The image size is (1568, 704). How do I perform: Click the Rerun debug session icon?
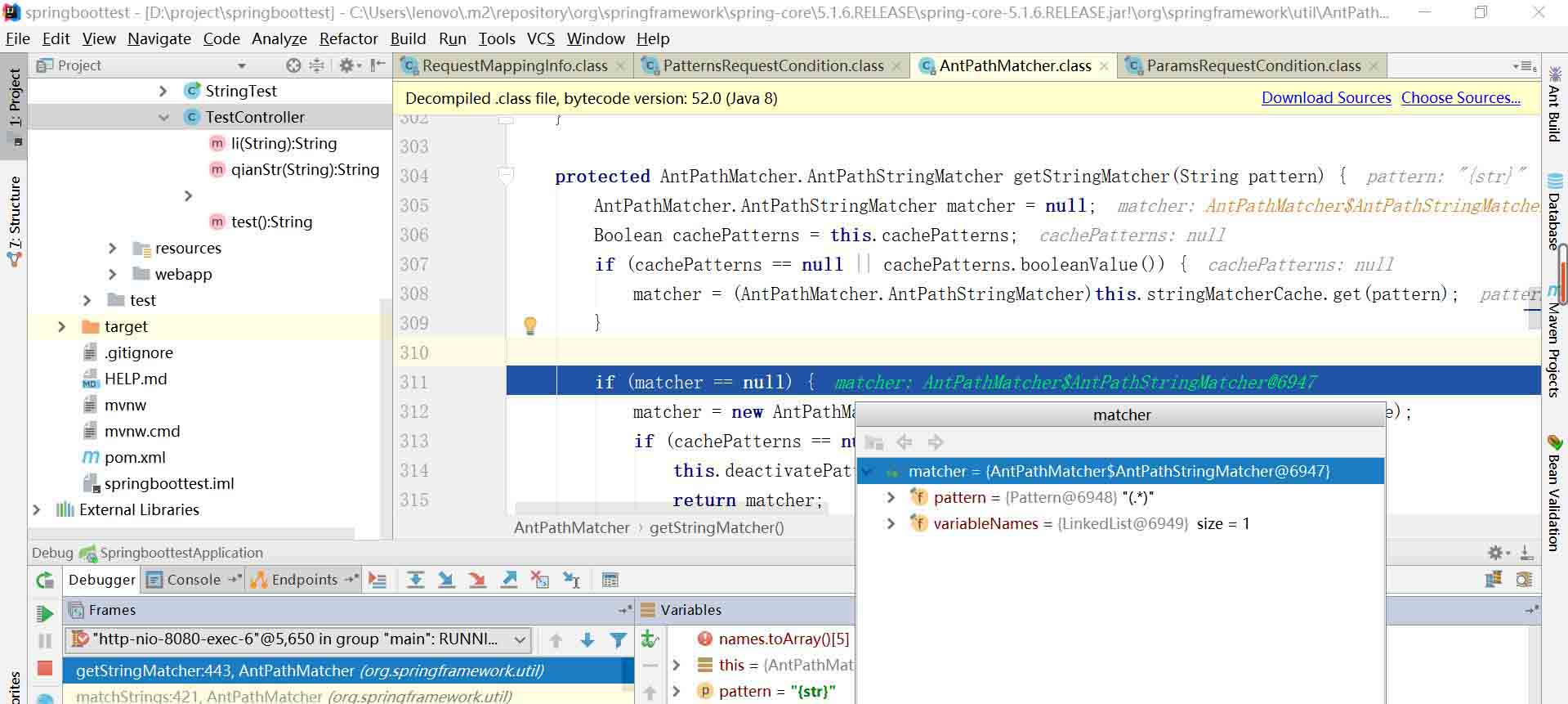point(45,581)
